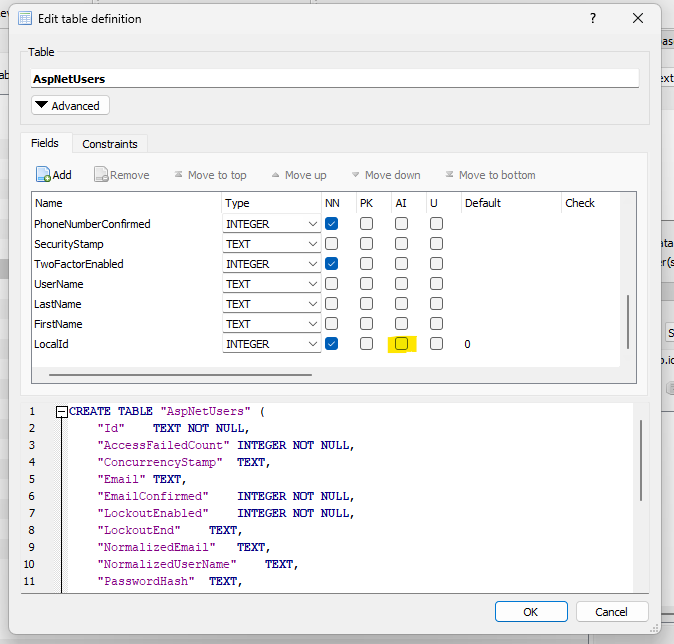
Task: Check Primary Key box for LocalId
Action: 366,344
